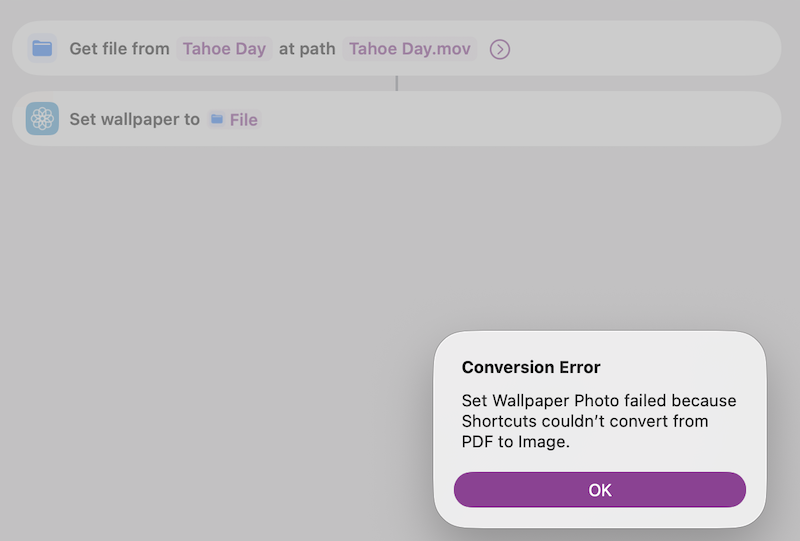Click the "Get file from" action label
This screenshot has width=800, height=541.
tap(119, 49)
